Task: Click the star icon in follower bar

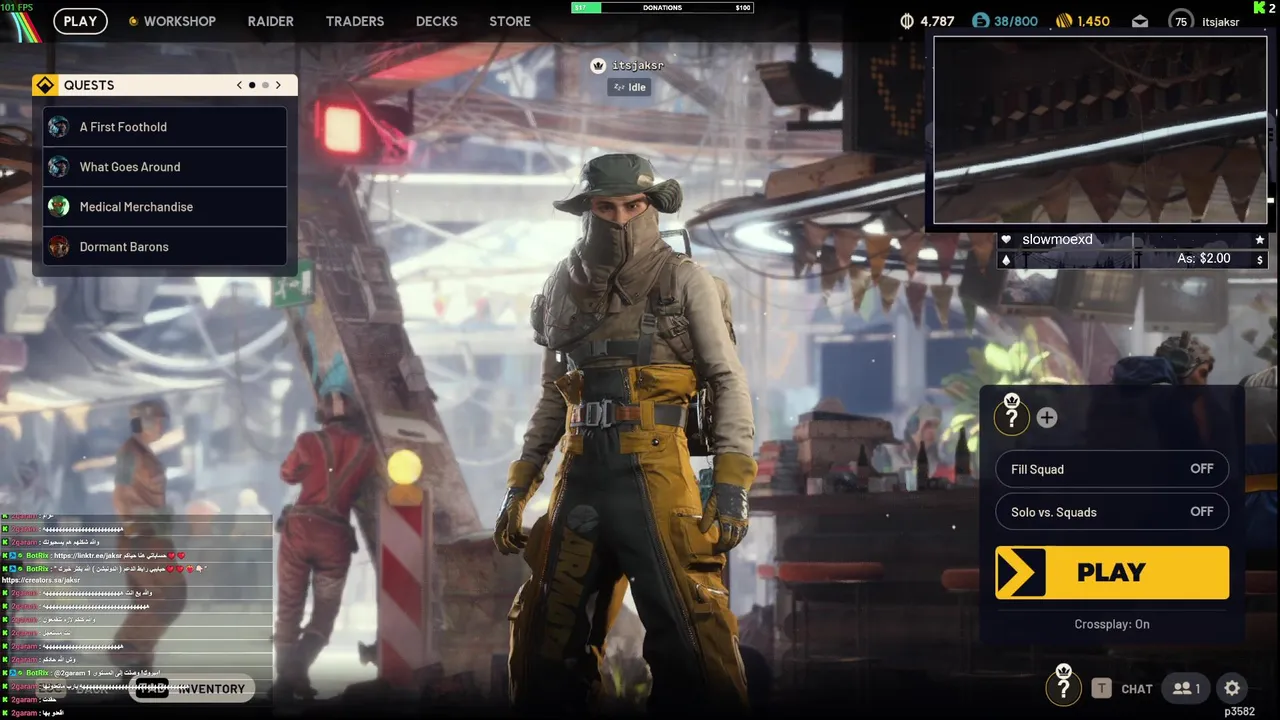Action: (1260, 240)
